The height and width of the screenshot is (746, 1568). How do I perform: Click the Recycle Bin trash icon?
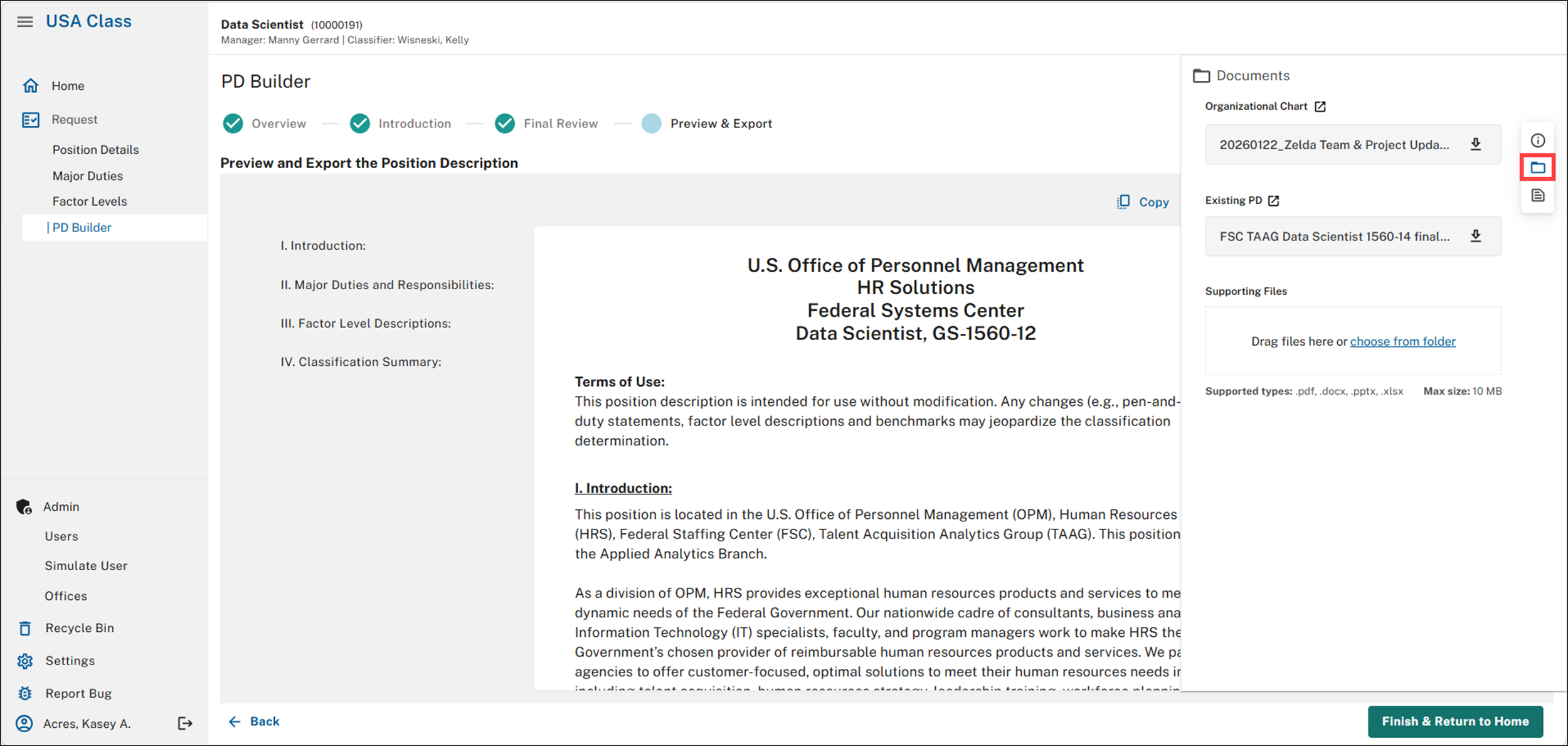coord(25,628)
